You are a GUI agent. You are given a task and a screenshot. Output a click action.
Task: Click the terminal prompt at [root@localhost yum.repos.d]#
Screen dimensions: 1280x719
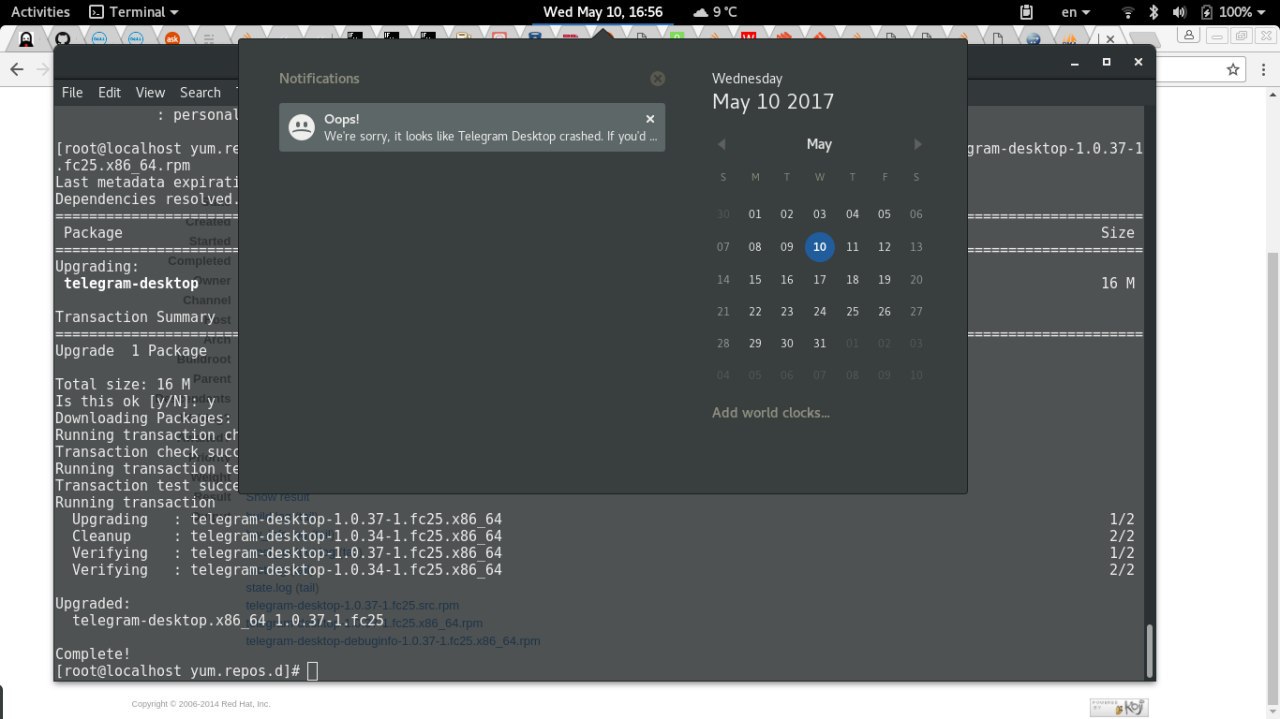pos(178,670)
